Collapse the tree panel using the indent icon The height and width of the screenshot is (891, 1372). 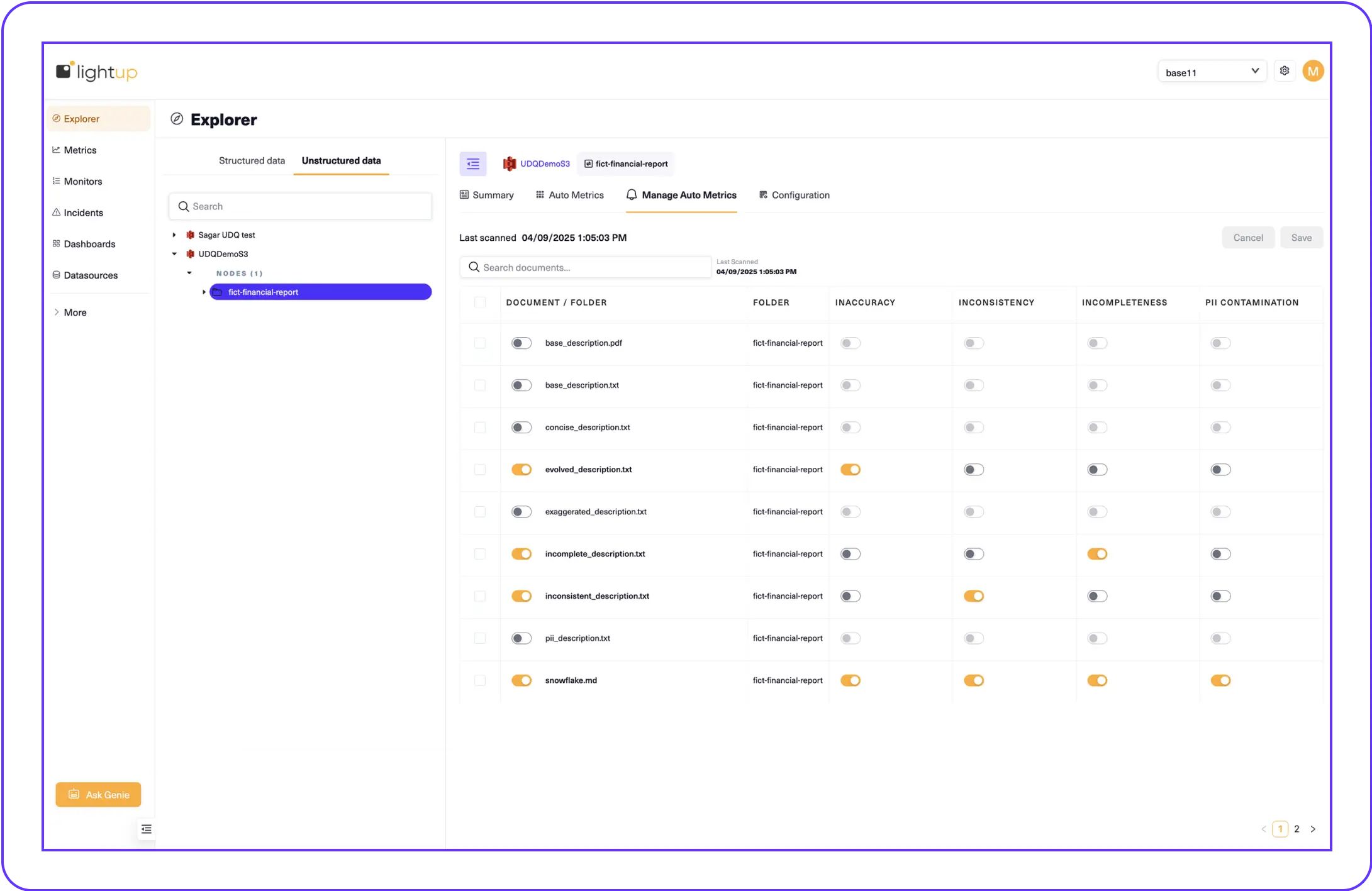tap(473, 163)
